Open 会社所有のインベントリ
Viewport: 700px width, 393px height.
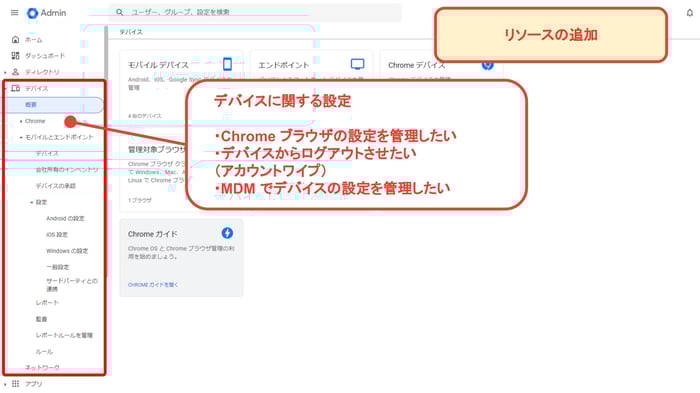67,170
